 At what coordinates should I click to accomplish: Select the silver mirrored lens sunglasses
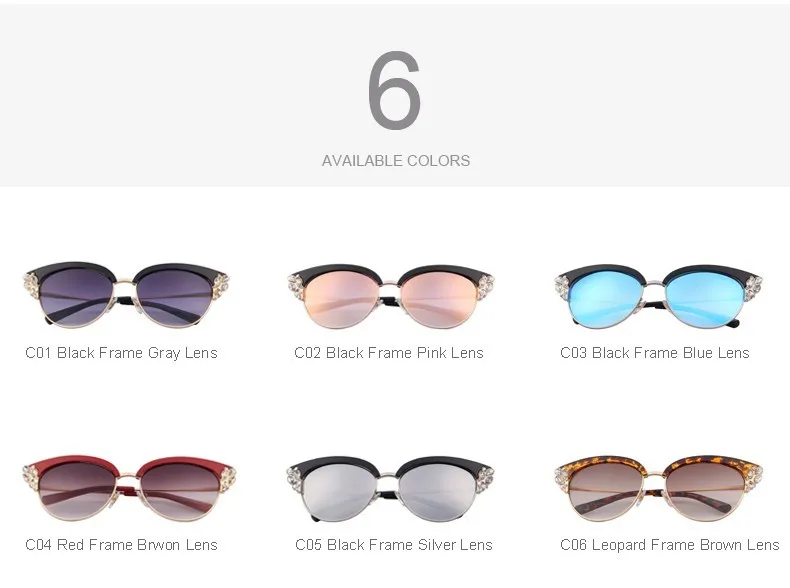click(391, 490)
